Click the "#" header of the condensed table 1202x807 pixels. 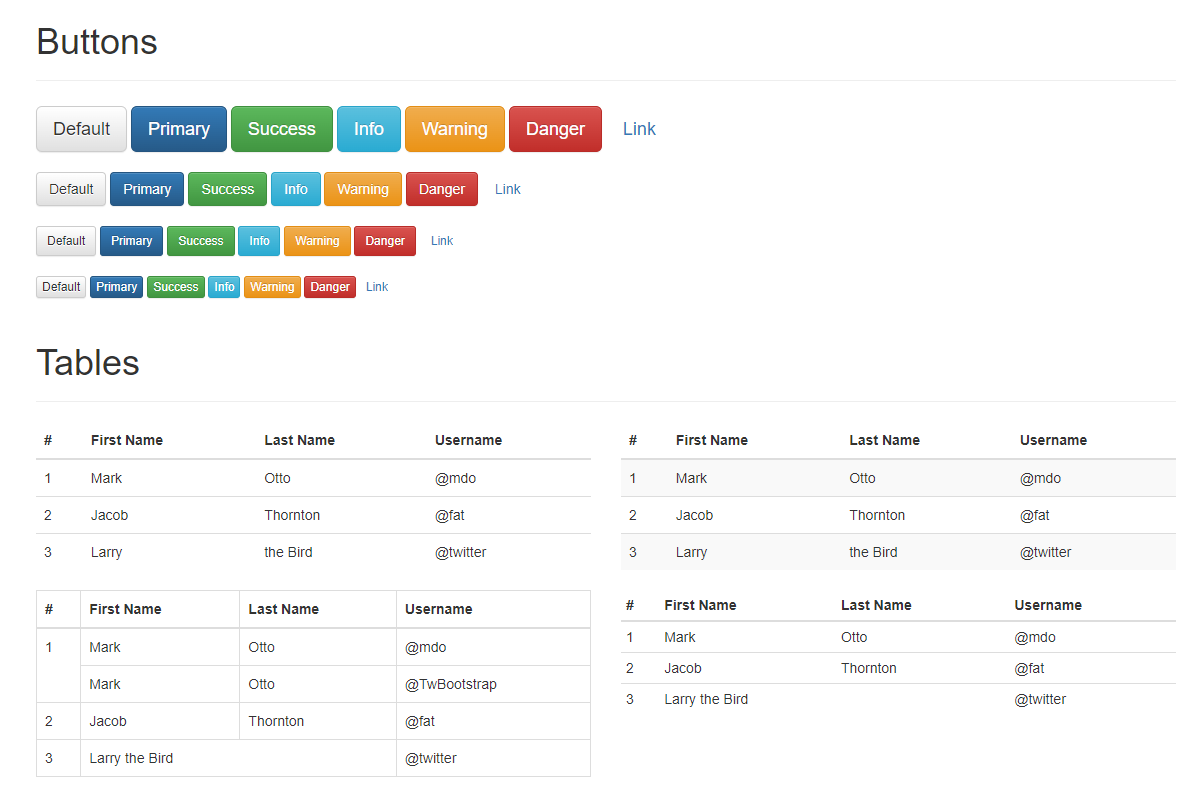[630, 605]
